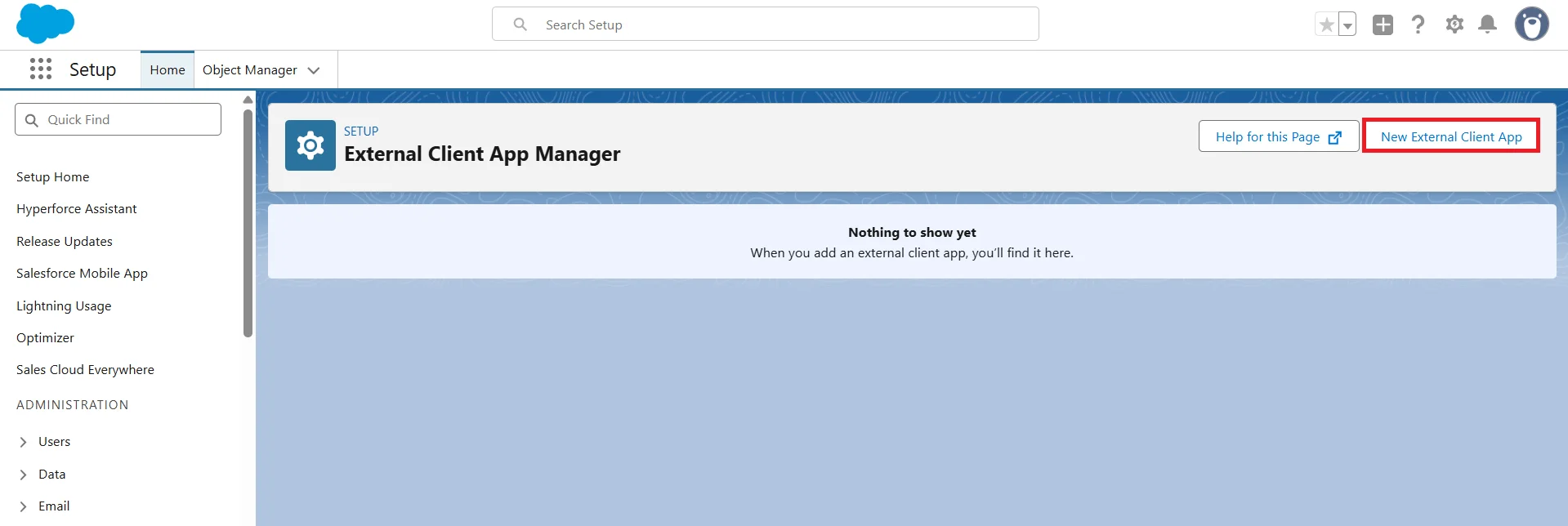
Task: Click the Setup app name label
Action: coord(92,69)
